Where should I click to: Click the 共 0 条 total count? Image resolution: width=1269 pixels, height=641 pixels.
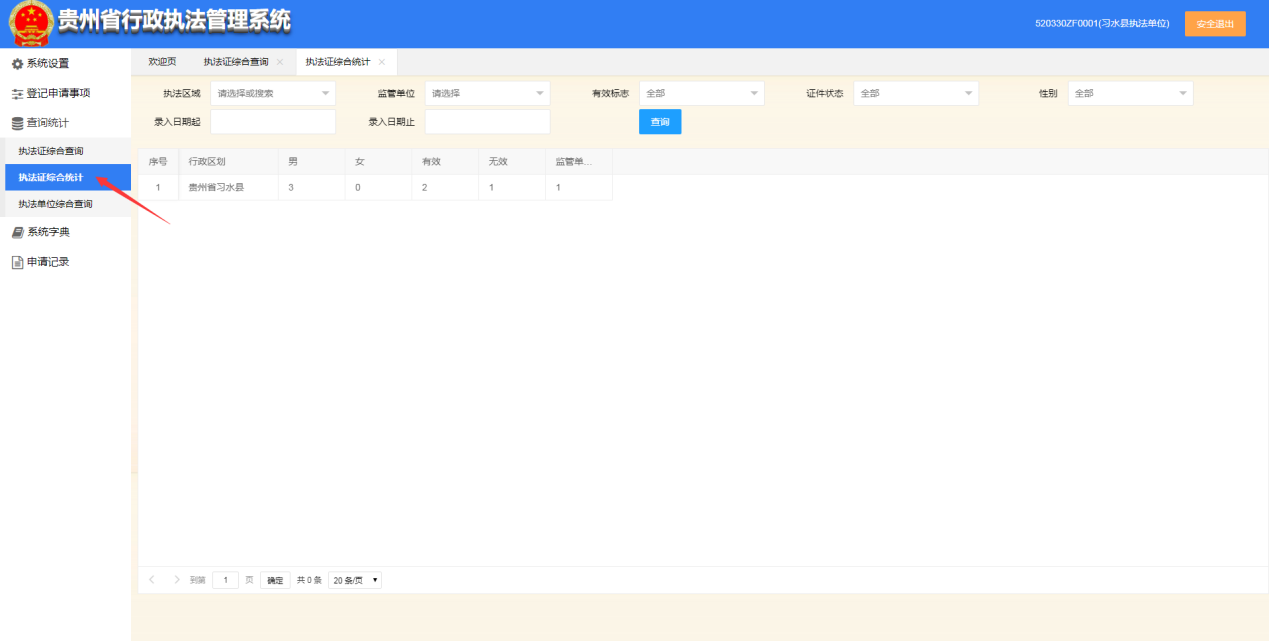click(309, 580)
